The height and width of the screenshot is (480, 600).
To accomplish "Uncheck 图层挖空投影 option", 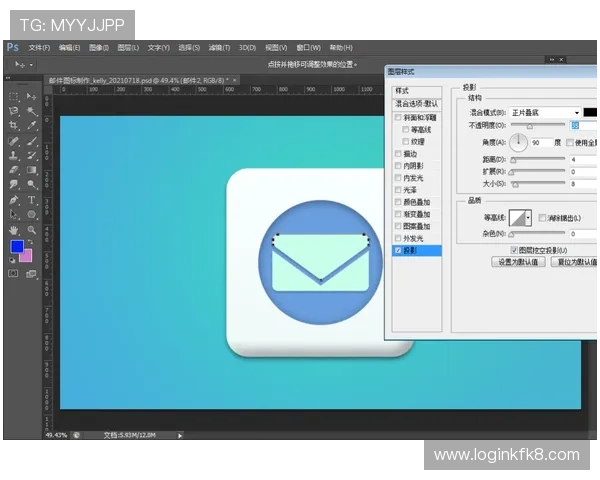I will 514,249.
